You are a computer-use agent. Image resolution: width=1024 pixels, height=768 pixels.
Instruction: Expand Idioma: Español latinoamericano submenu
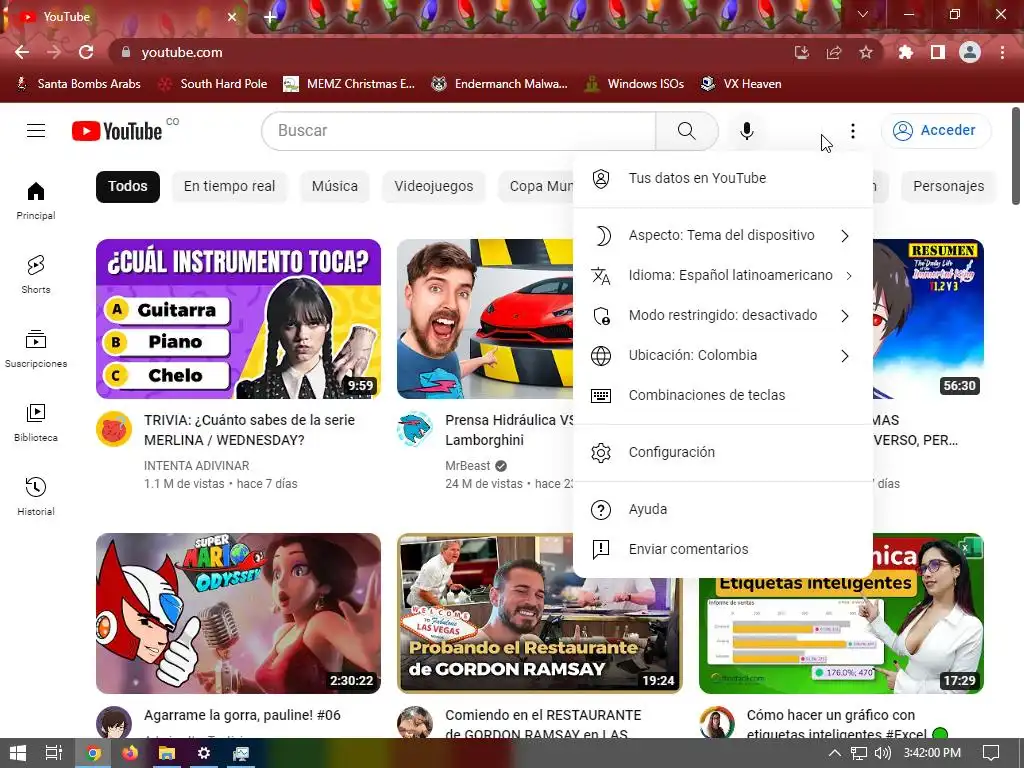pyautogui.click(x=723, y=276)
